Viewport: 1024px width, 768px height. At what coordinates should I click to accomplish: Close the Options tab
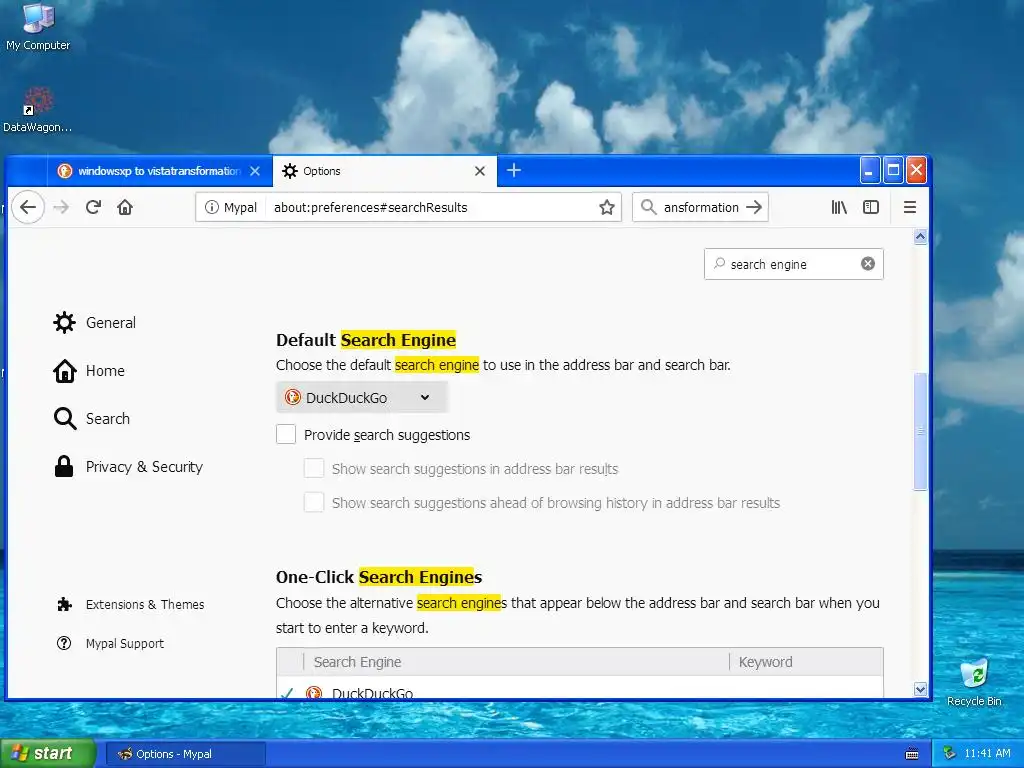480,171
